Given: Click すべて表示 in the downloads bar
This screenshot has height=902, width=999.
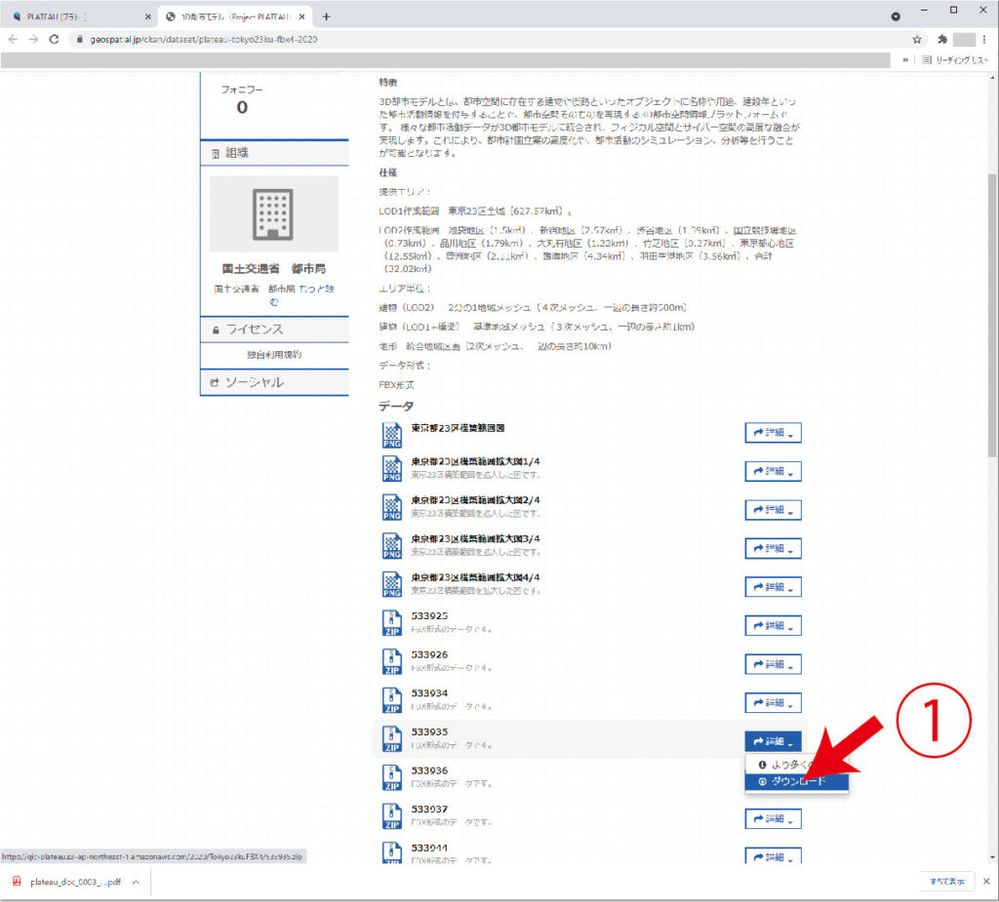Looking at the screenshot, I should tap(947, 882).
